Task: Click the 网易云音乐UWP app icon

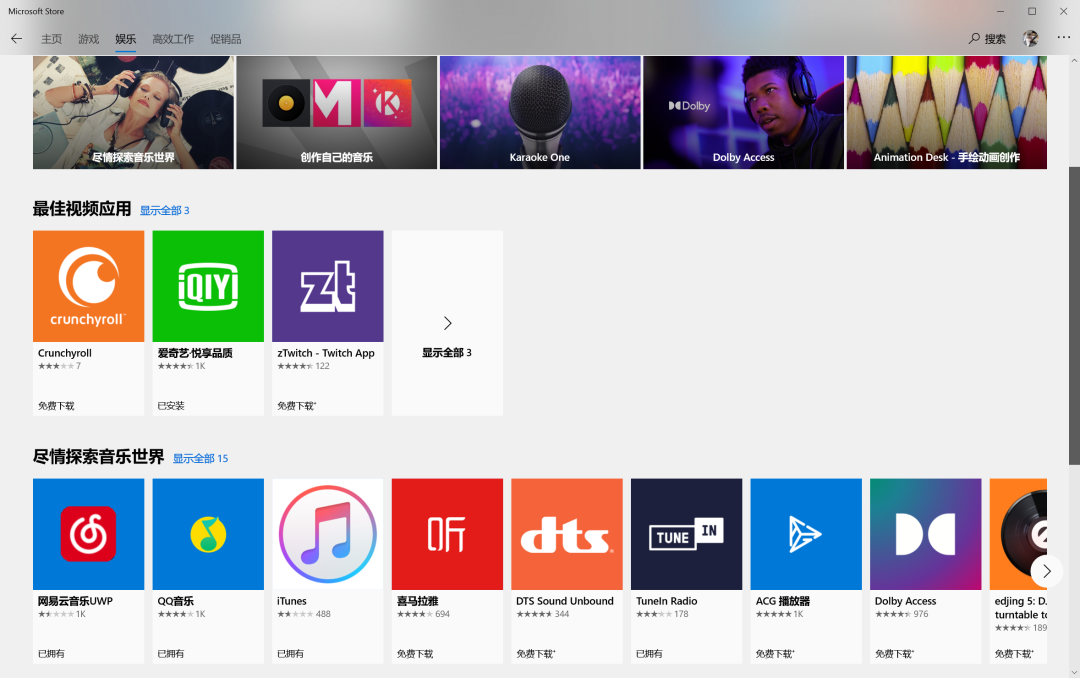Action: (x=88, y=534)
